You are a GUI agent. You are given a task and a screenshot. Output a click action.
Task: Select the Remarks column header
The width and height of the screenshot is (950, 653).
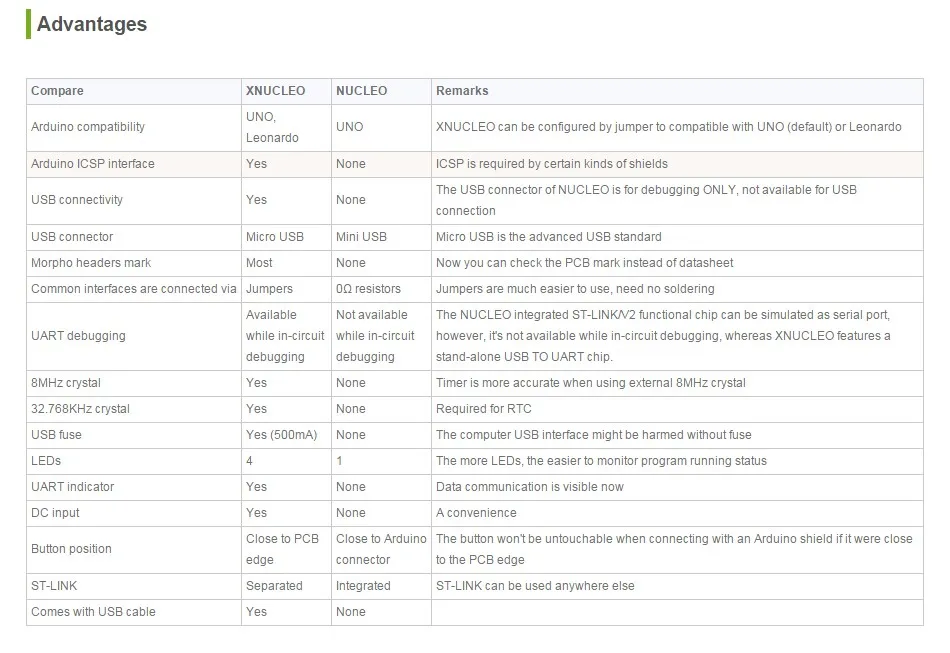pyautogui.click(x=462, y=91)
